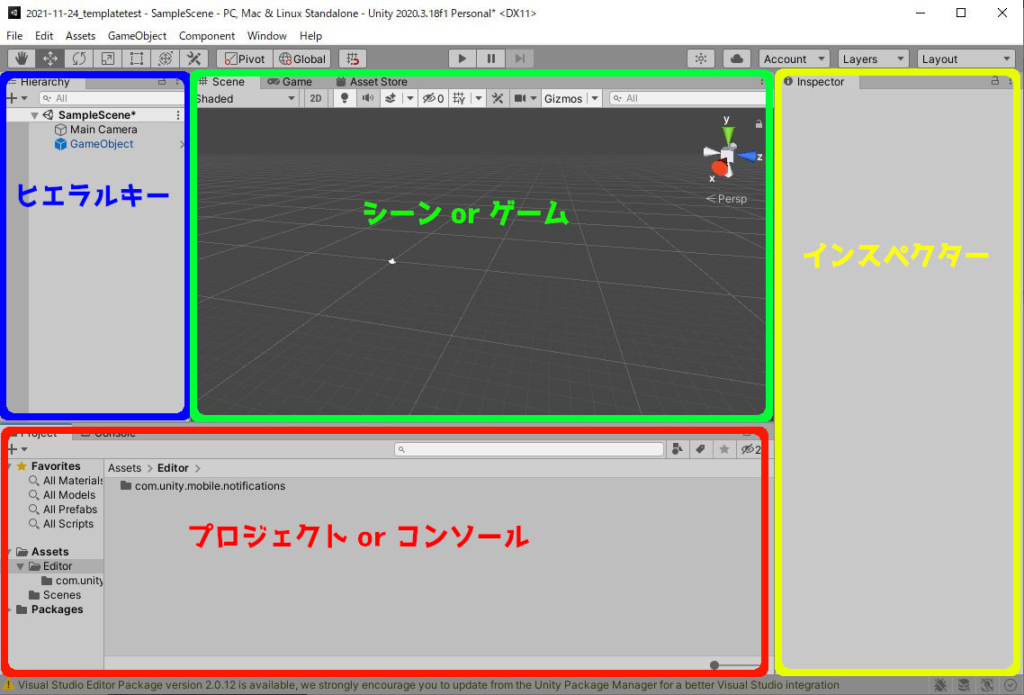The height and width of the screenshot is (695, 1024).
Task: Select the Hand tool
Action: click(x=22, y=59)
